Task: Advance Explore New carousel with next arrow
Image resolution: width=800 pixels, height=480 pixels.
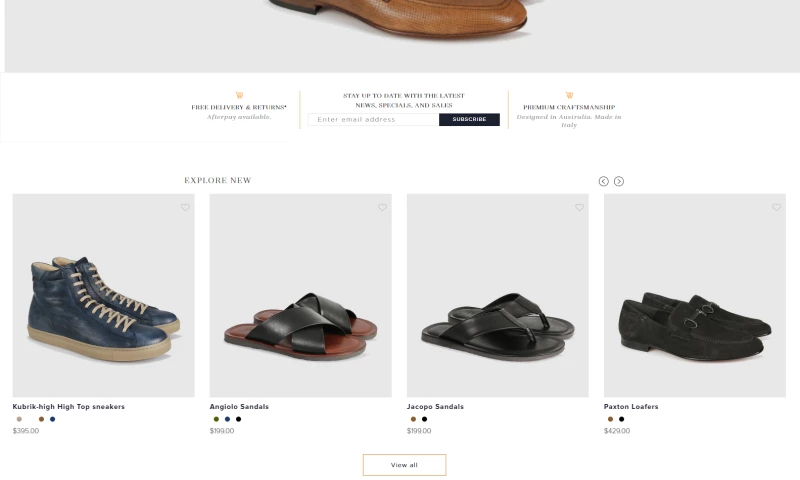Action: pos(619,181)
